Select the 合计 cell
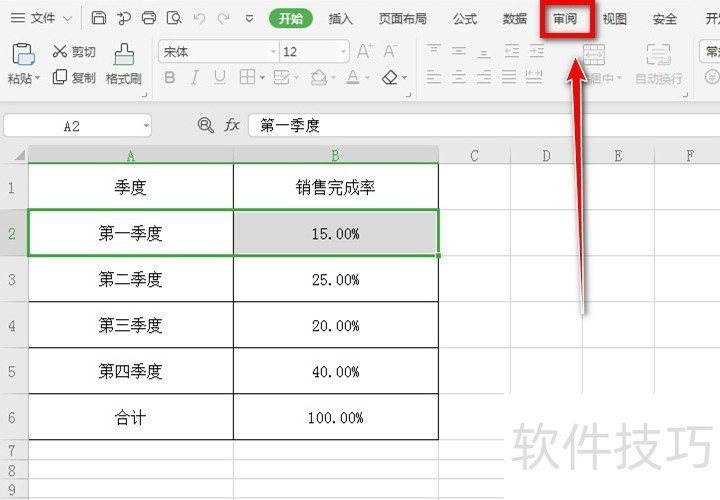Viewport: 720px width, 500px height. point(130,417)
